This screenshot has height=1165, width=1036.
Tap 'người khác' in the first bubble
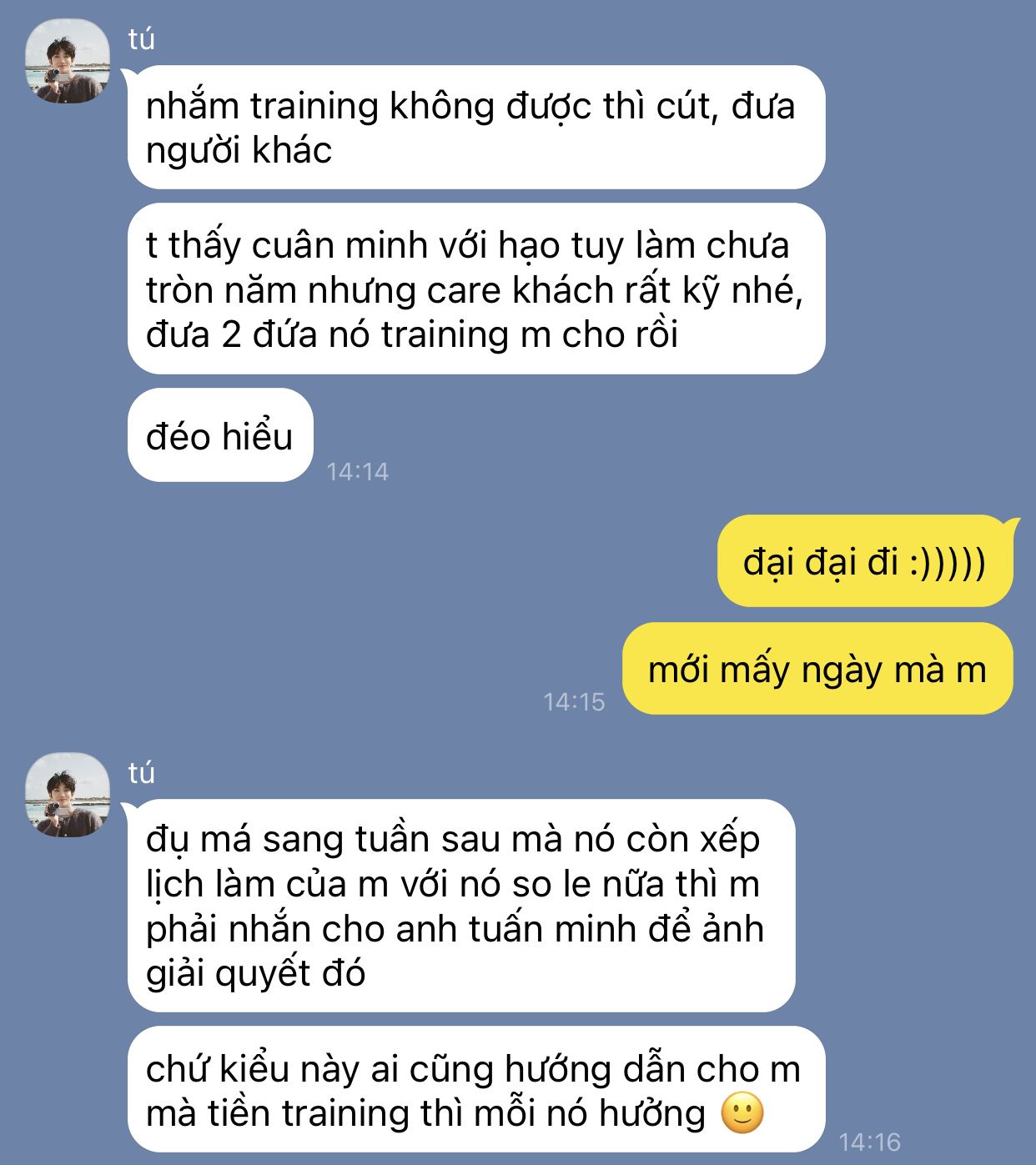pos(239,152)
